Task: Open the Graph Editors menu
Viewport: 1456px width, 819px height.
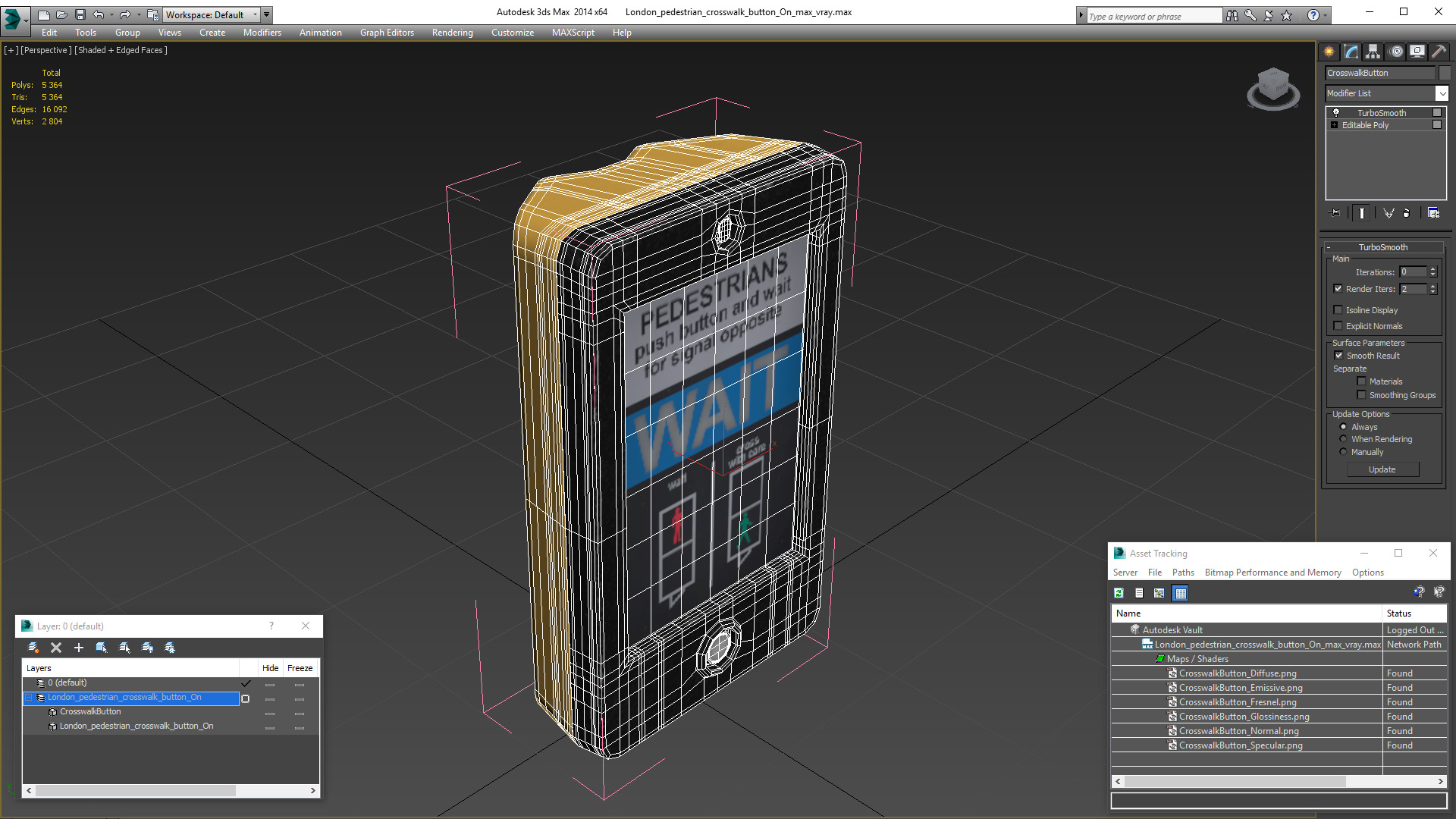Action: 387,33
